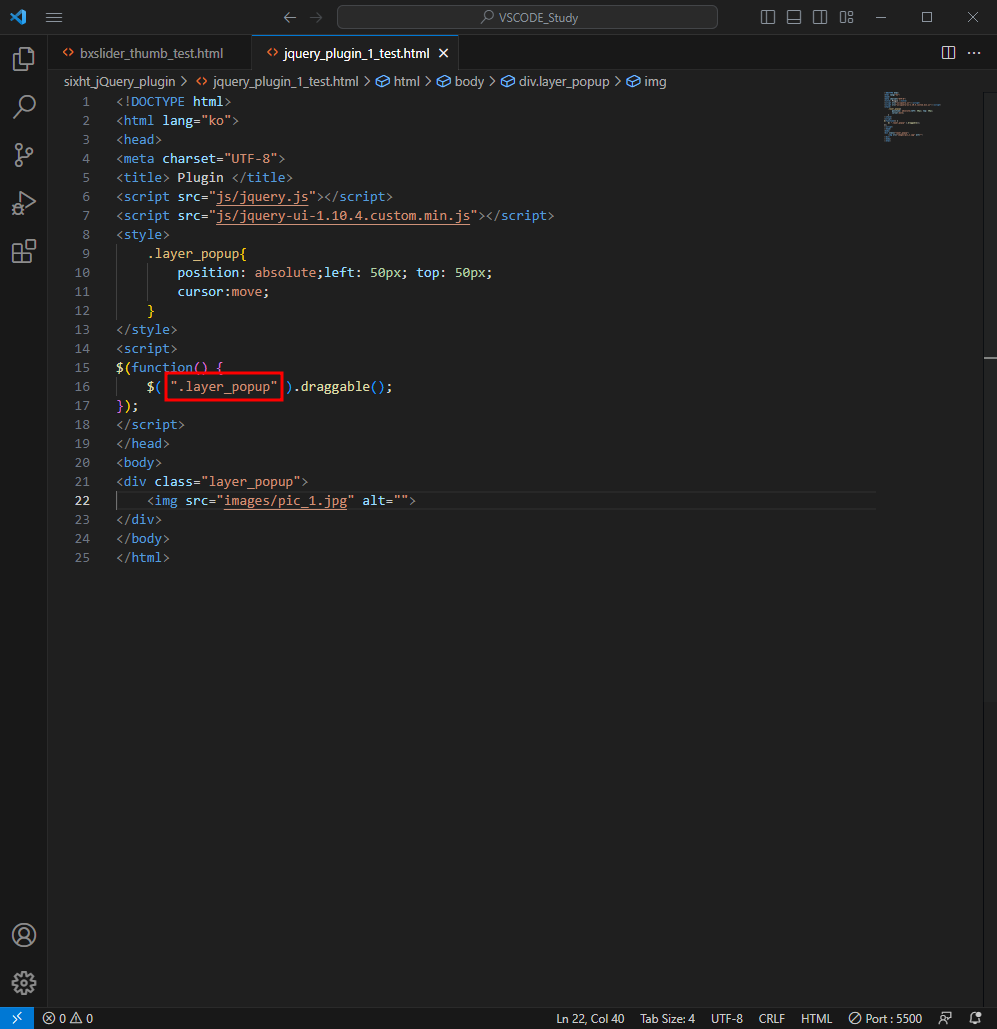The image size is (997, 1029).
Task: Click the VSCODE_Study command center search box
Action: [x=527, y=17]
